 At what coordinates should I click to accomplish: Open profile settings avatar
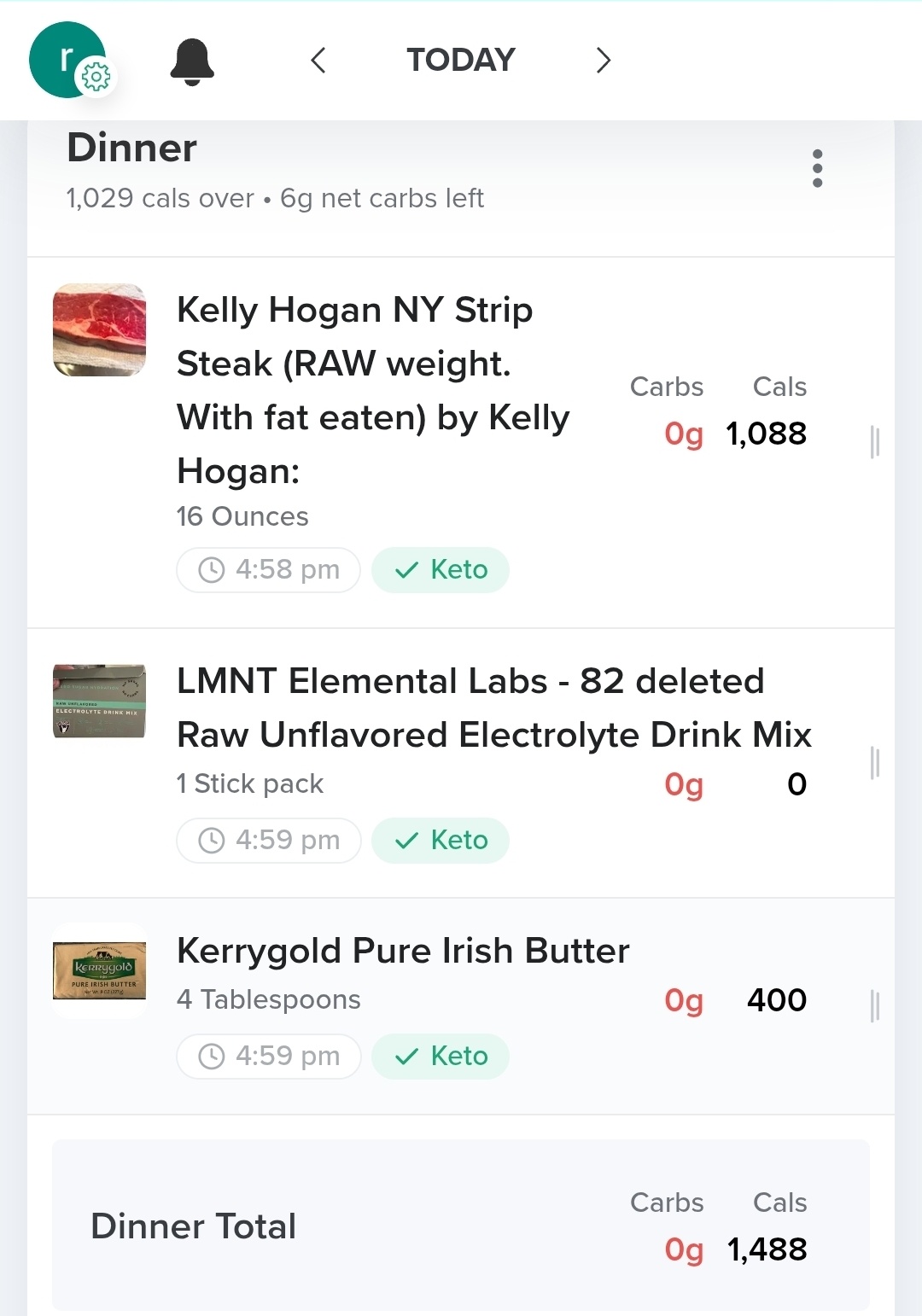[68, 61]
